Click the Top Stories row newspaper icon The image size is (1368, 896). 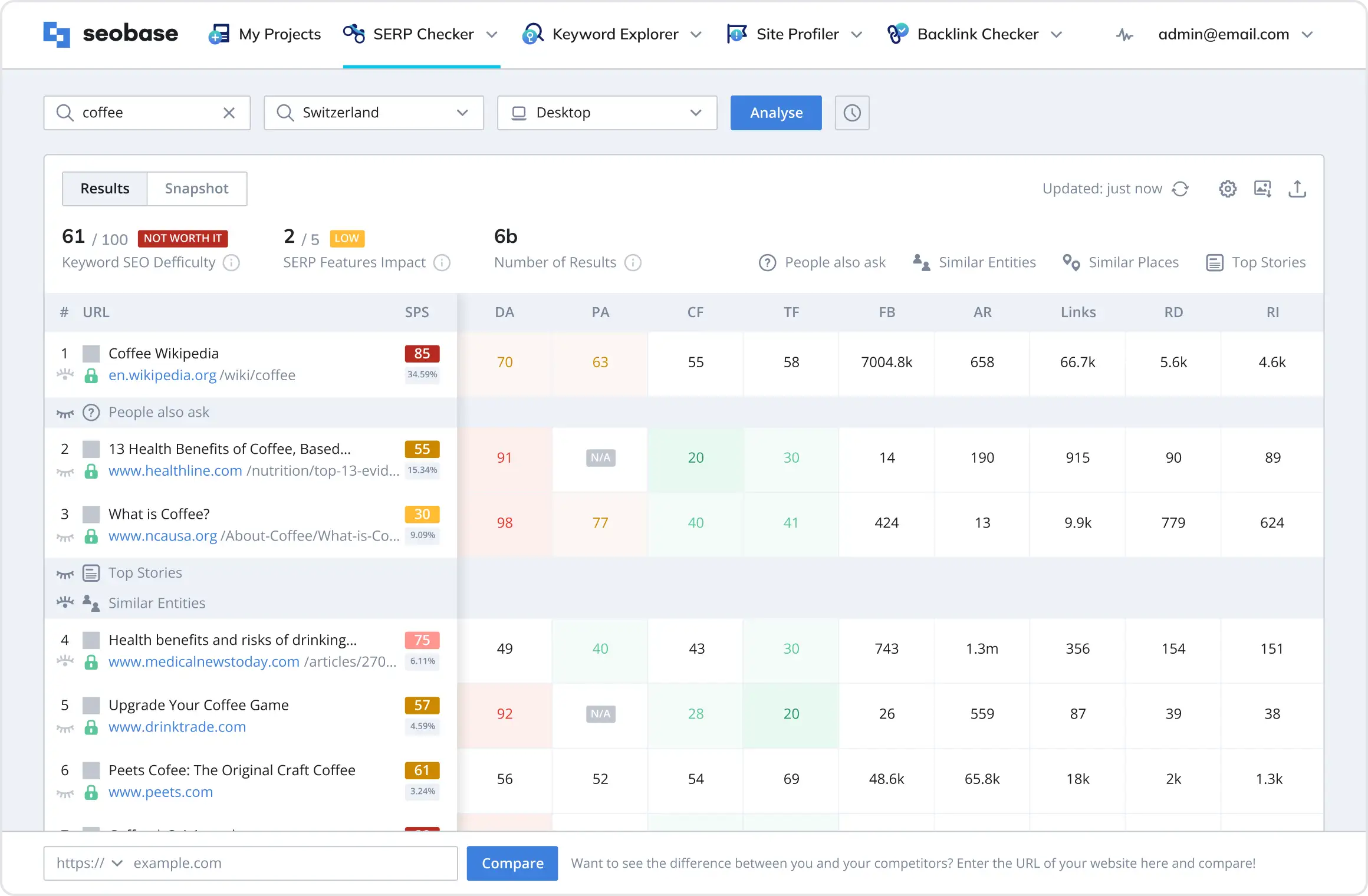[91, 573]
